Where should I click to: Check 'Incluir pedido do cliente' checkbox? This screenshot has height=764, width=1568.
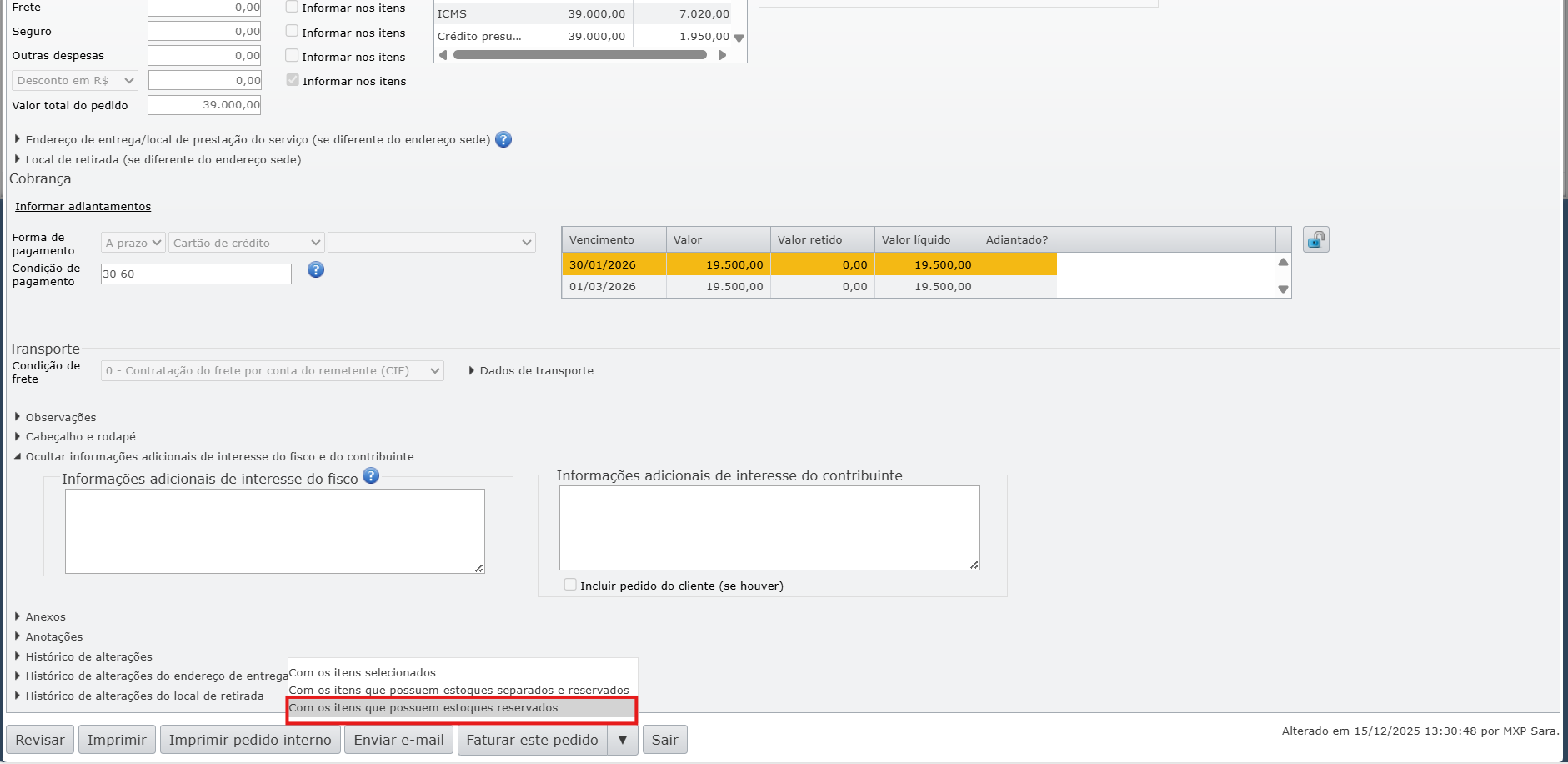[x=570, y=585]
